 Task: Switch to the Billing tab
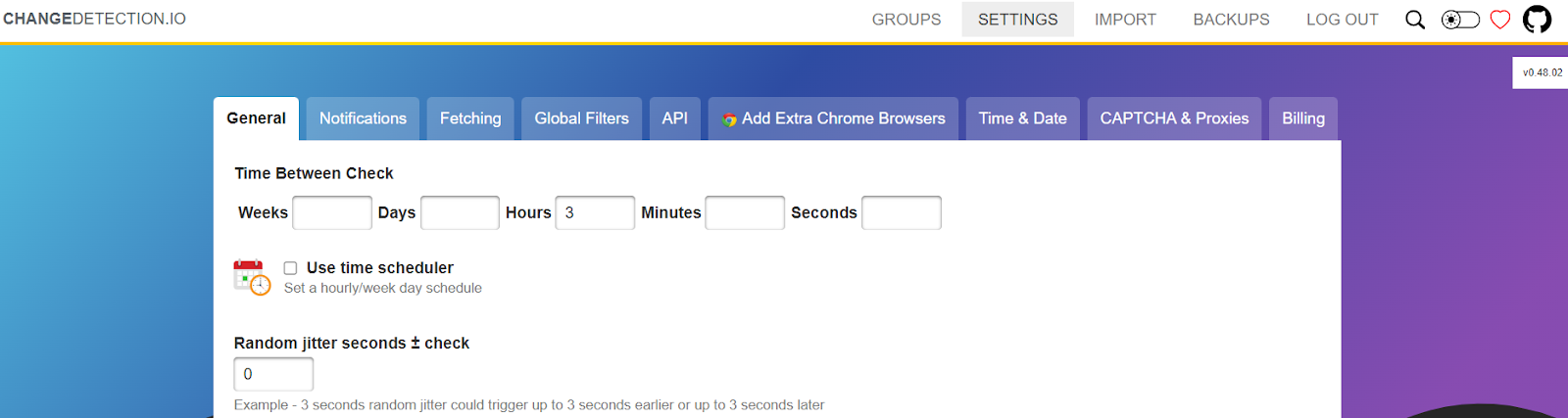1303,118
